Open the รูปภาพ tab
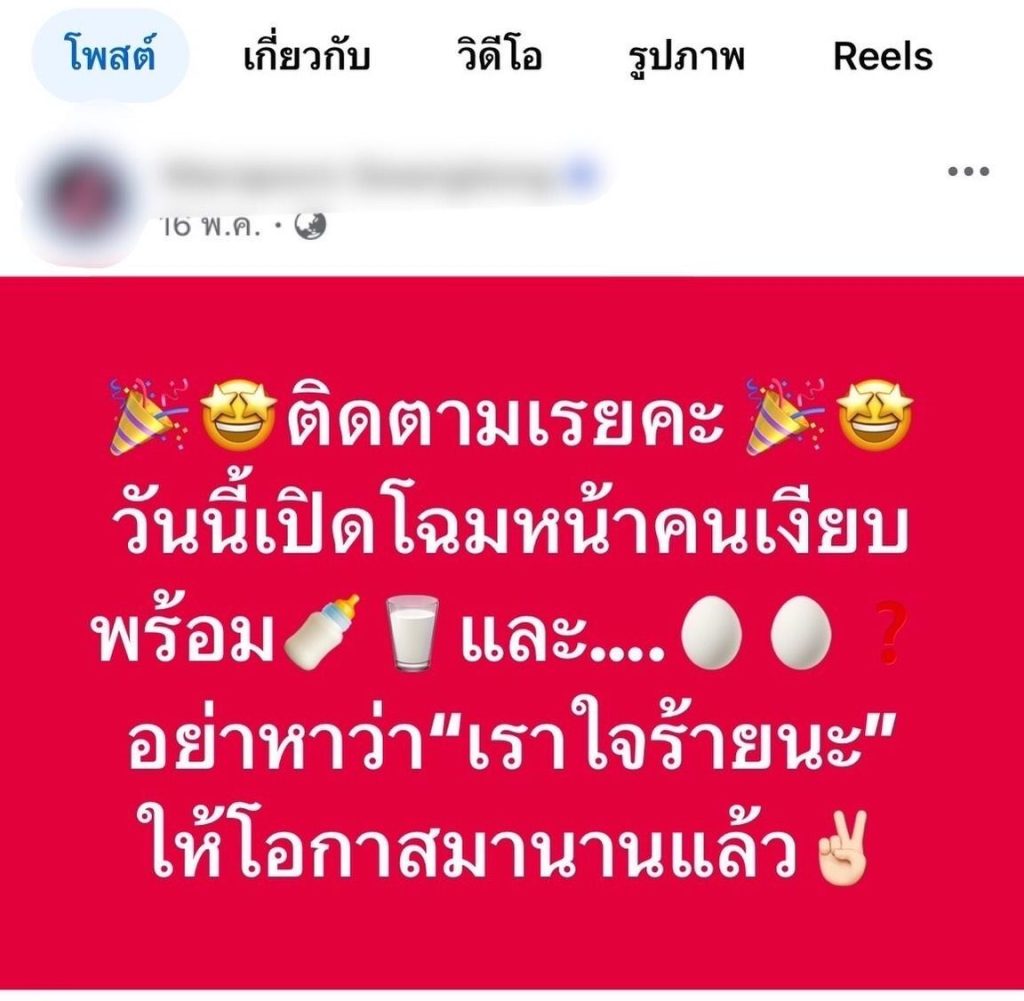 (x=686, y=57)
